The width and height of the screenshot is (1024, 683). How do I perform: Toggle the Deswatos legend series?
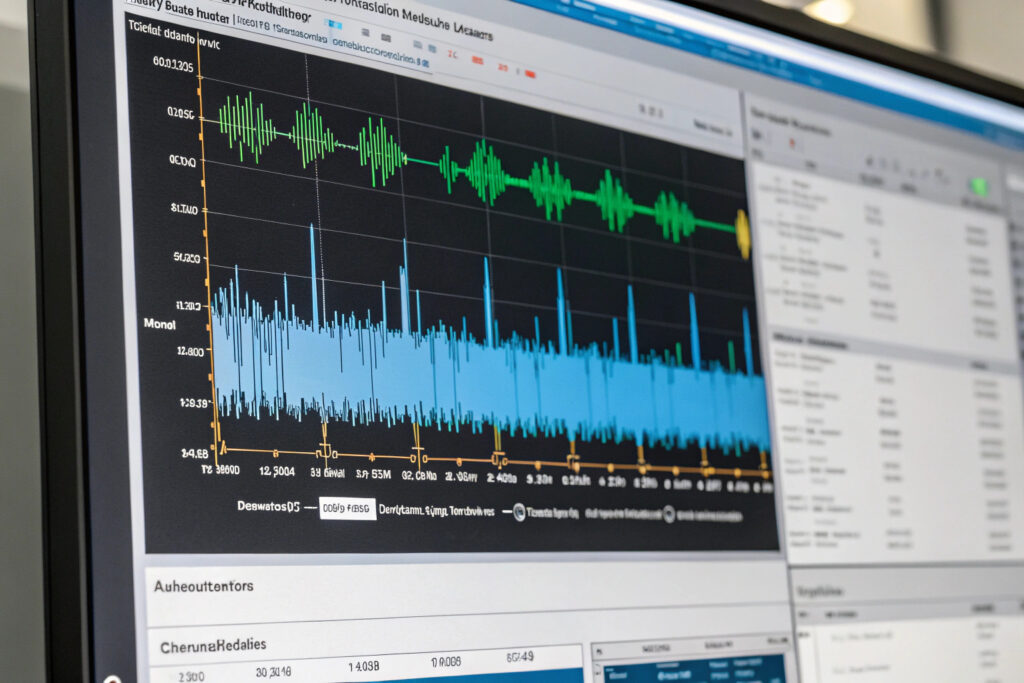tap(268, 508)
